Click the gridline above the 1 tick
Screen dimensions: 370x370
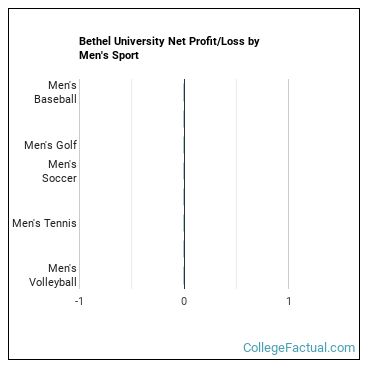click(289, 184)
